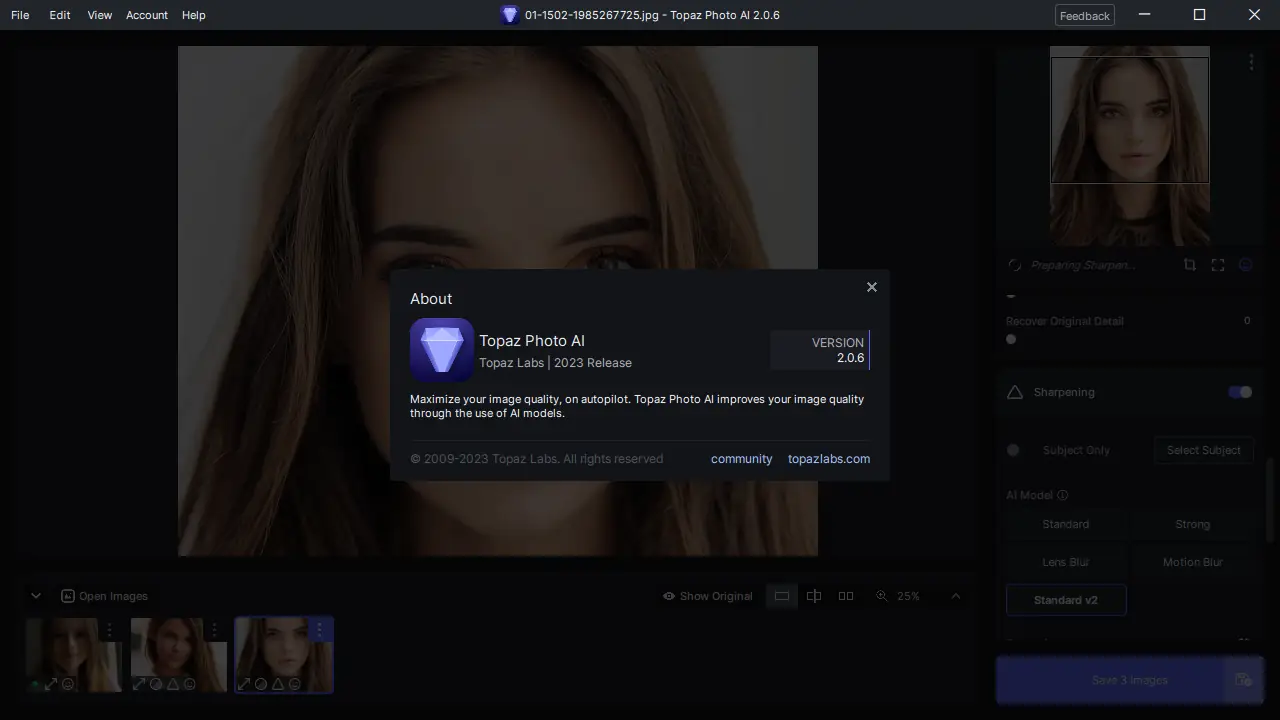Click the title bar Topaz app icon
The image size is (1280, 720).
510,15
